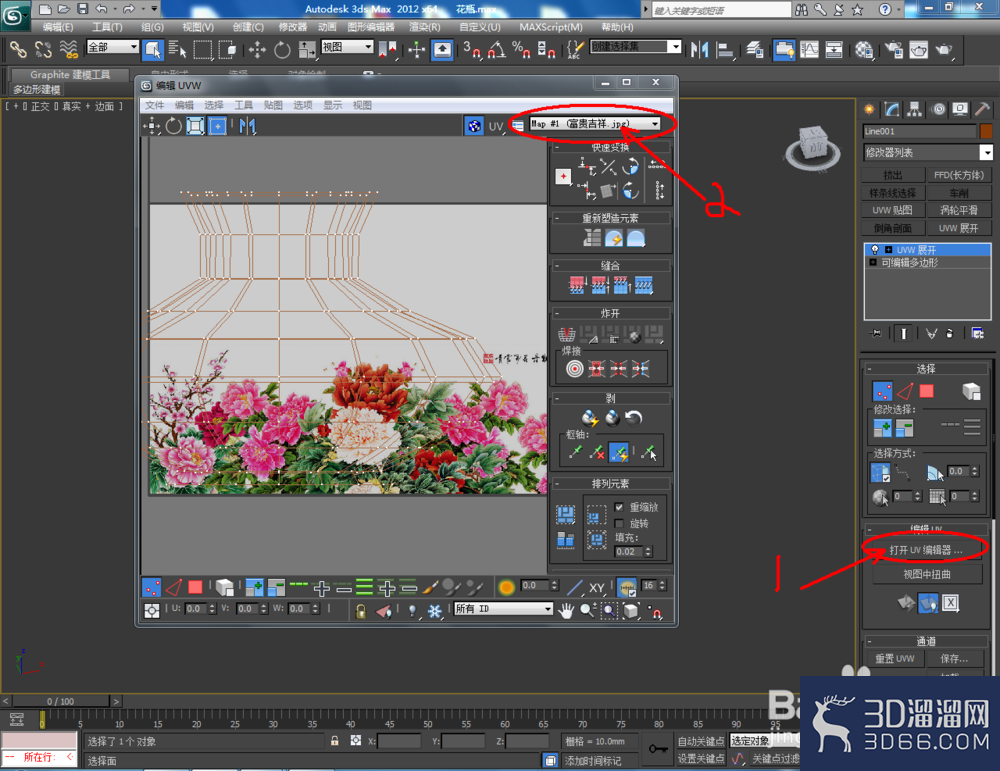Toggle the Rescale checkbox (重缩放)

[619, 507]
